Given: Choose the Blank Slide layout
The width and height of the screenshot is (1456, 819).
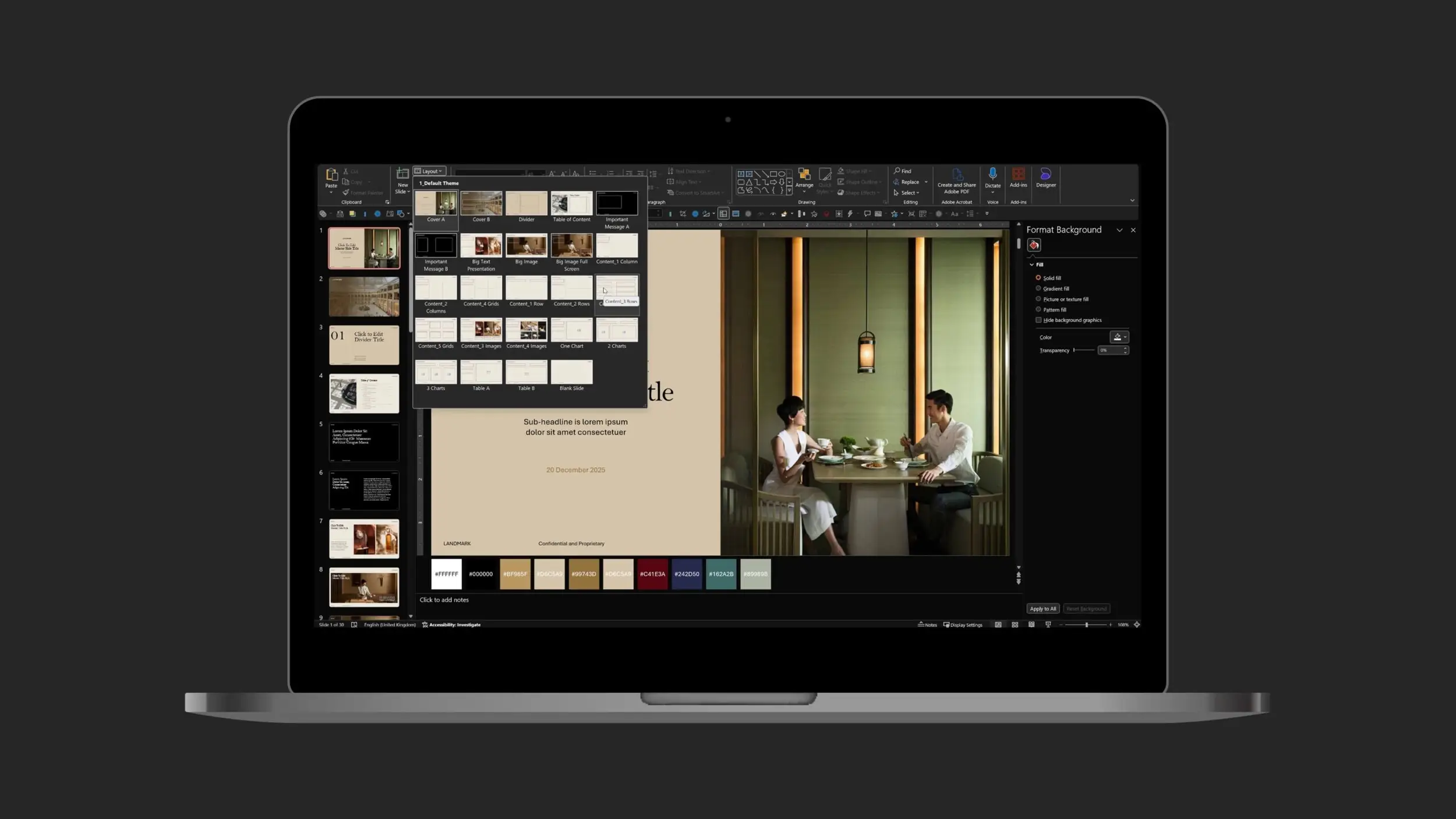Looking at the screenshot, I should pyautogui.click(x=571, y=373).
